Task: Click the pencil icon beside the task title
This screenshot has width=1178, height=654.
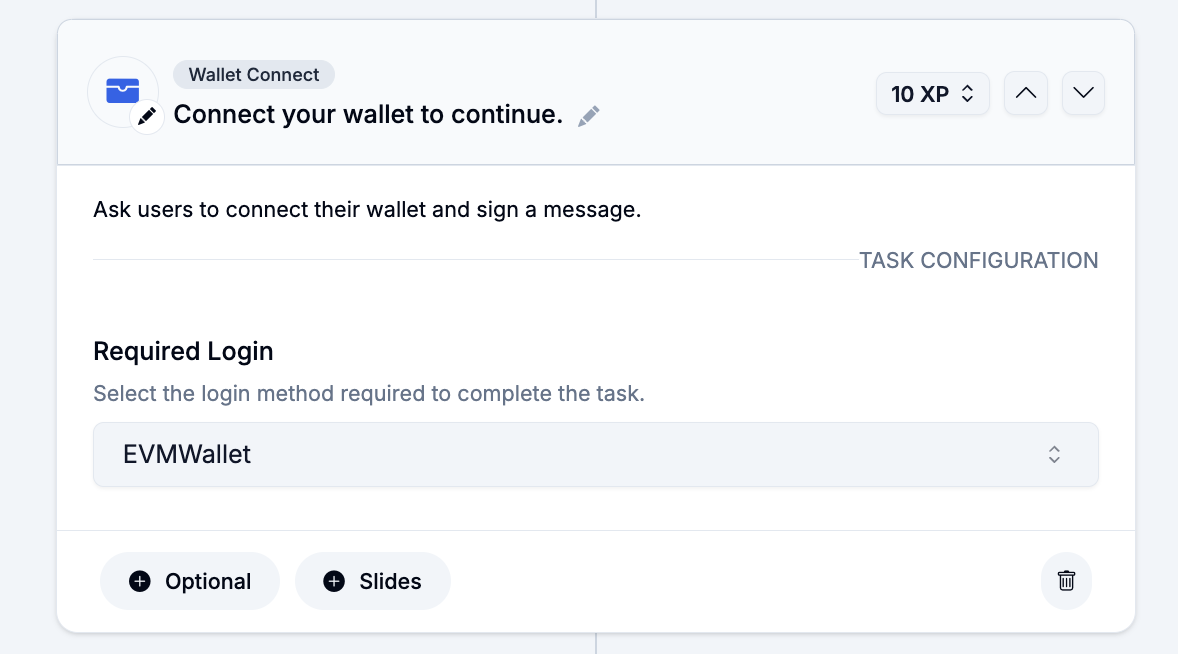Action: pos(589,115)
